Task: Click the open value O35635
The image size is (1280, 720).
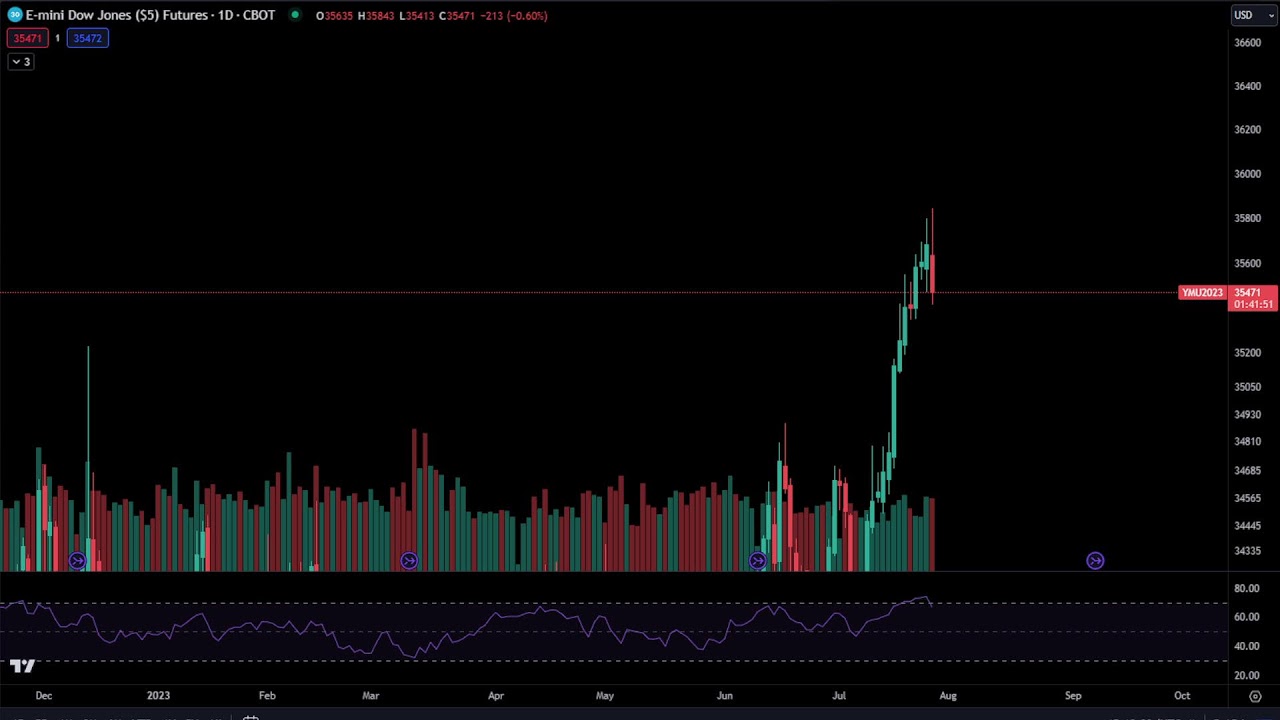Action: (x=334, y=16)
